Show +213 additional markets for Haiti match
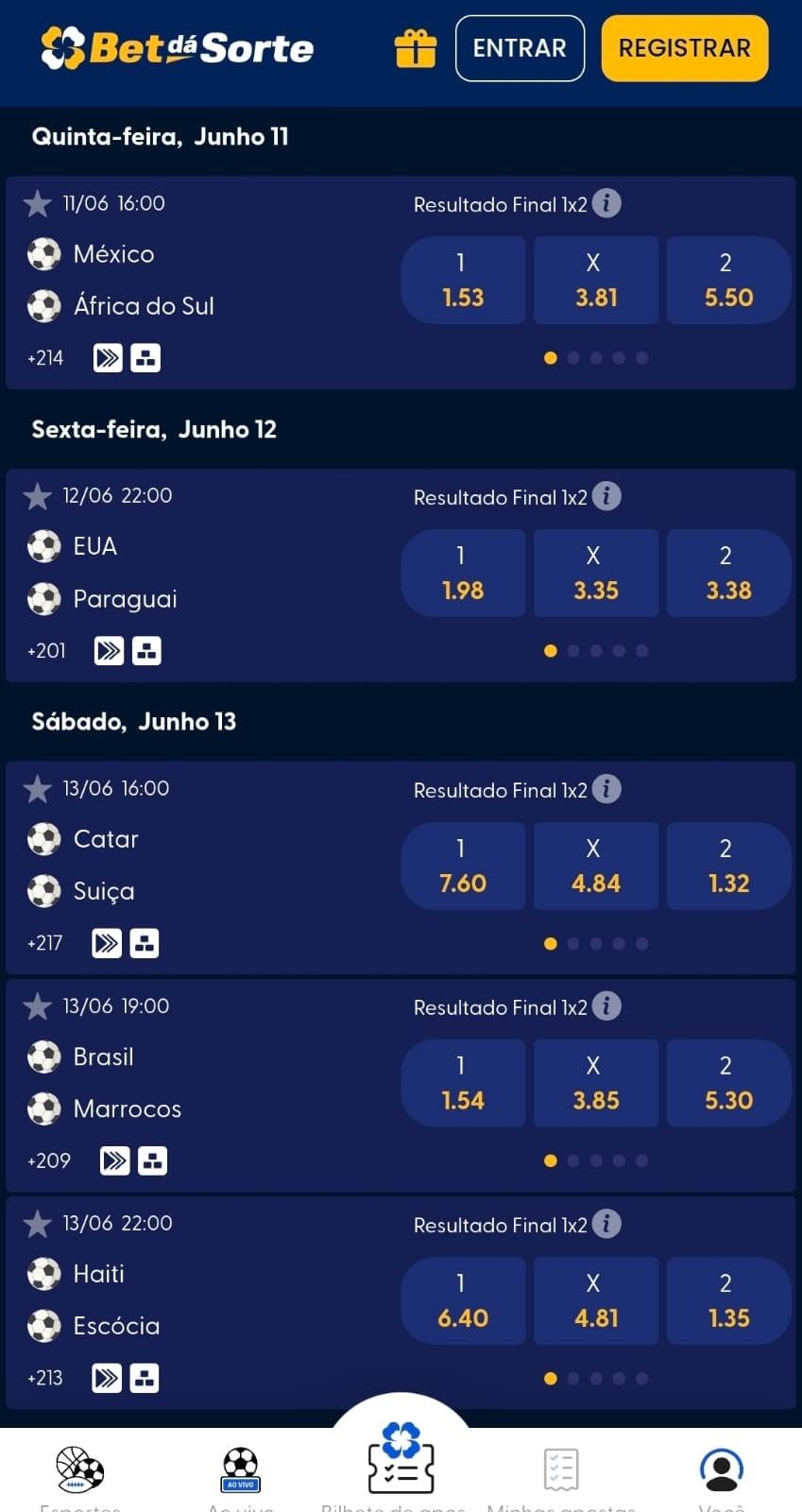This screenshot has height=1512, width=802. tap(44, 1378)
